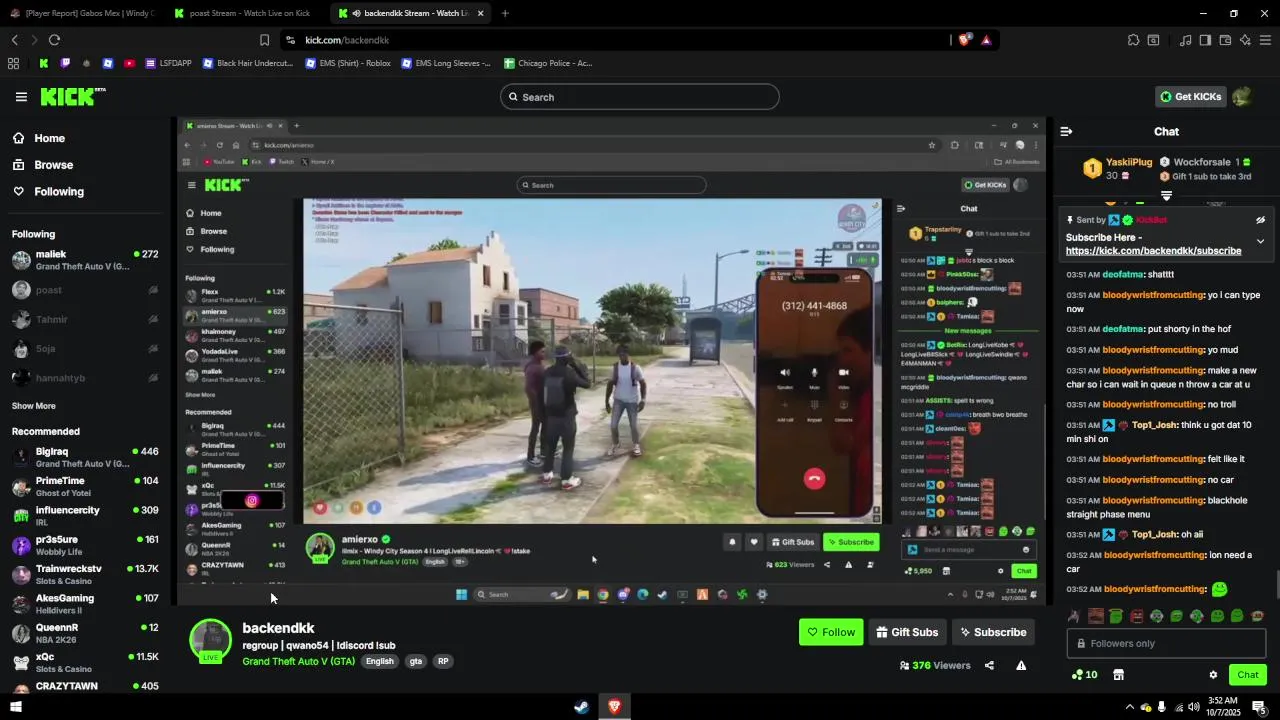Open BigIraq recommended channel
1280x720 pixels.
[x=85, y=458]
